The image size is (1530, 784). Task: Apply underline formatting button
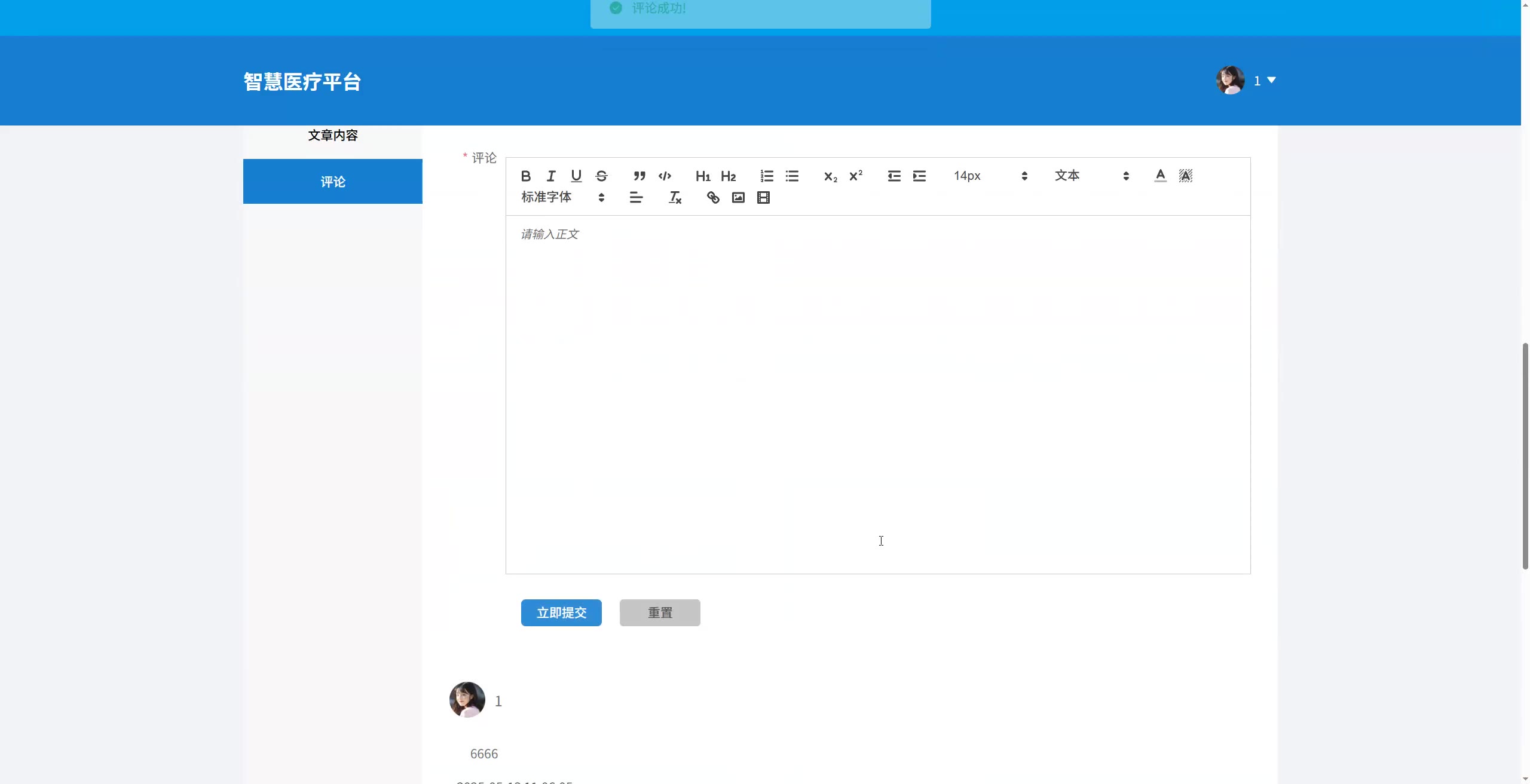tap(576, 176)
